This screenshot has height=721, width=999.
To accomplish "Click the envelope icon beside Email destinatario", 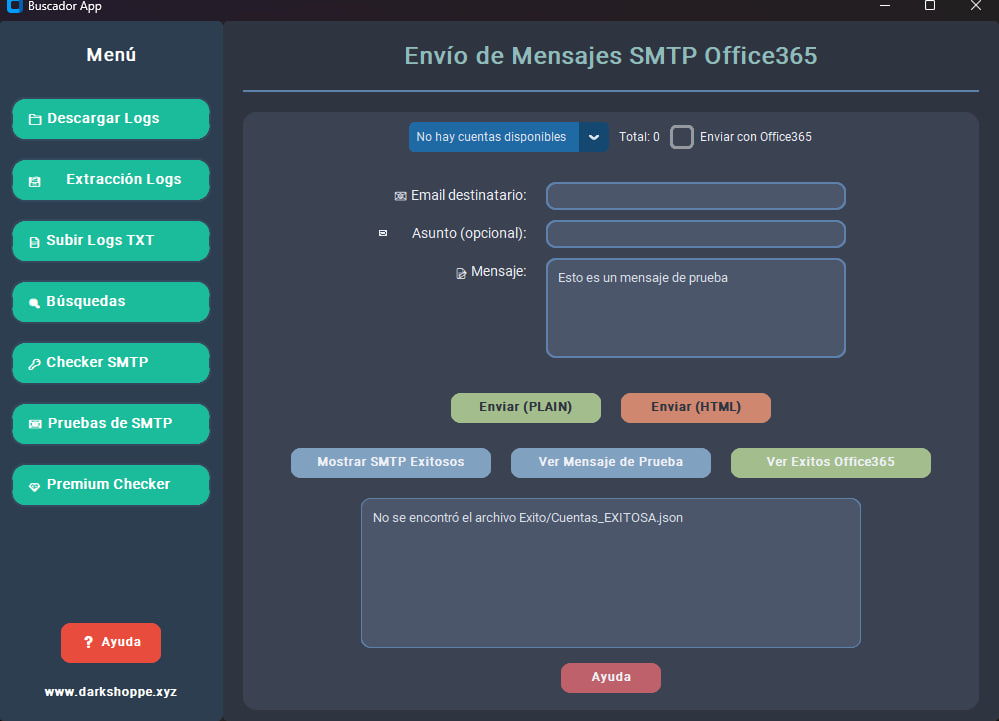I will 401,196.
